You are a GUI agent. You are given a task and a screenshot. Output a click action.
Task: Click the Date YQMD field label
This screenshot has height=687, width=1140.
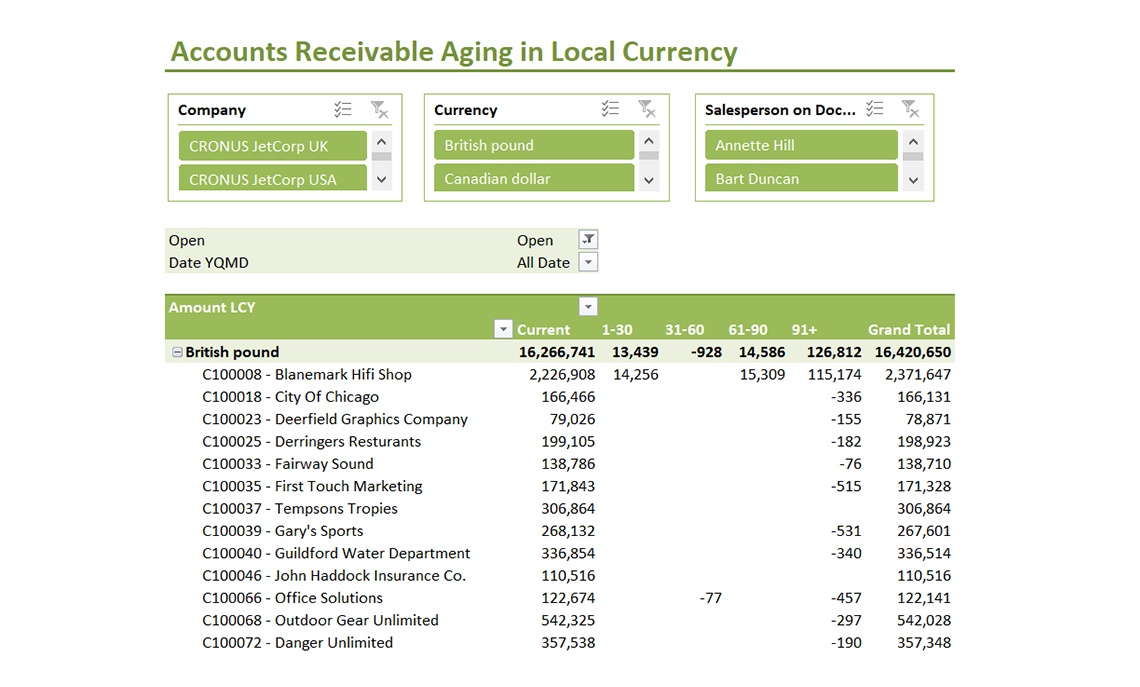pyautogui.click(x=209, y=262)
